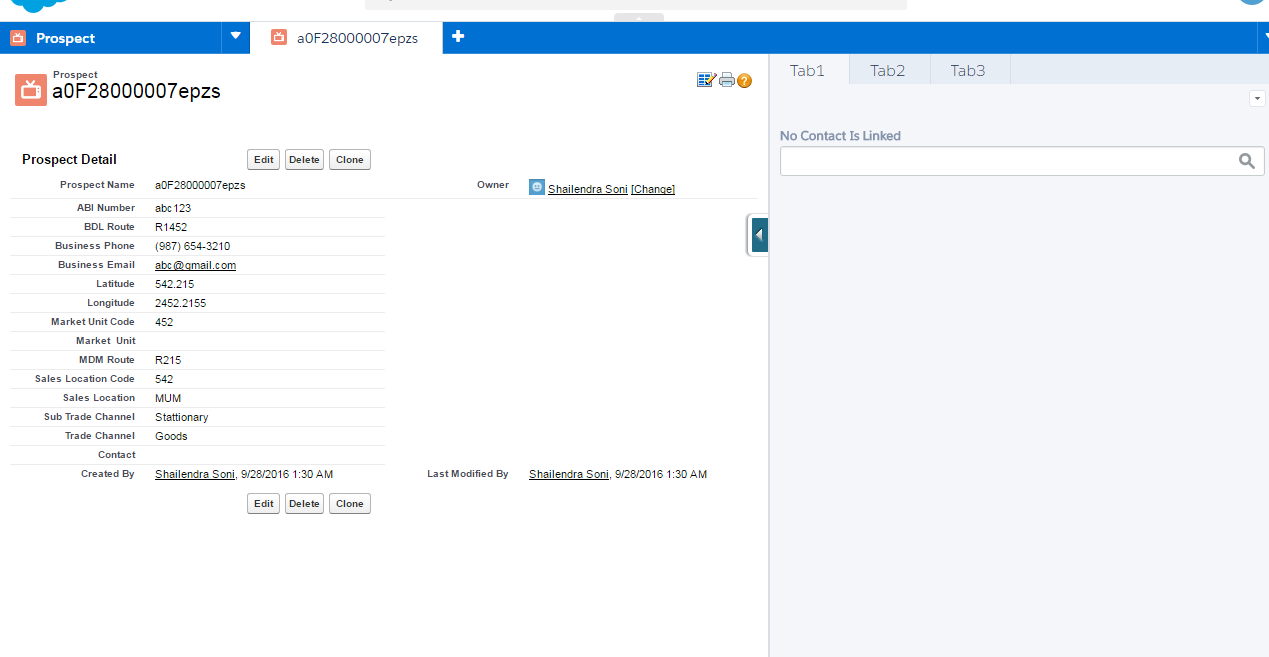
Task: Click the large Prospect record icon
Action: (31, 89)
